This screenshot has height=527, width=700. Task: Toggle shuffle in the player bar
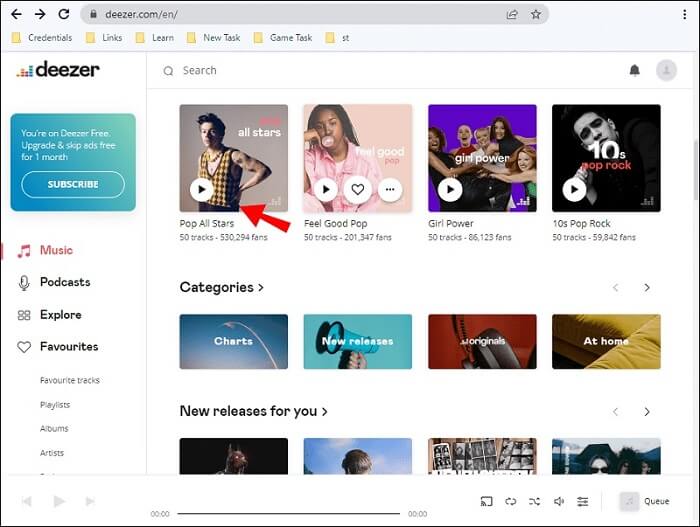point(534,501)
